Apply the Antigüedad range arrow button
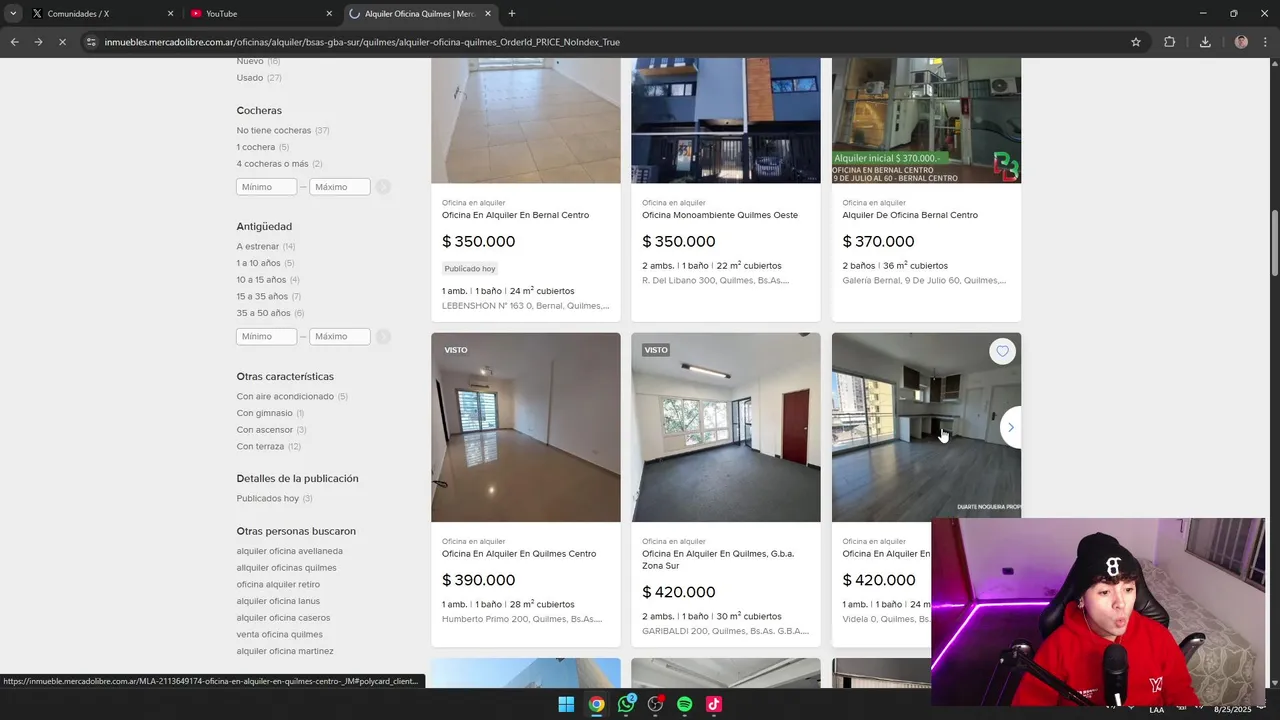Image resolution: width=1280 pixels, height=720 pixels. 383,337
